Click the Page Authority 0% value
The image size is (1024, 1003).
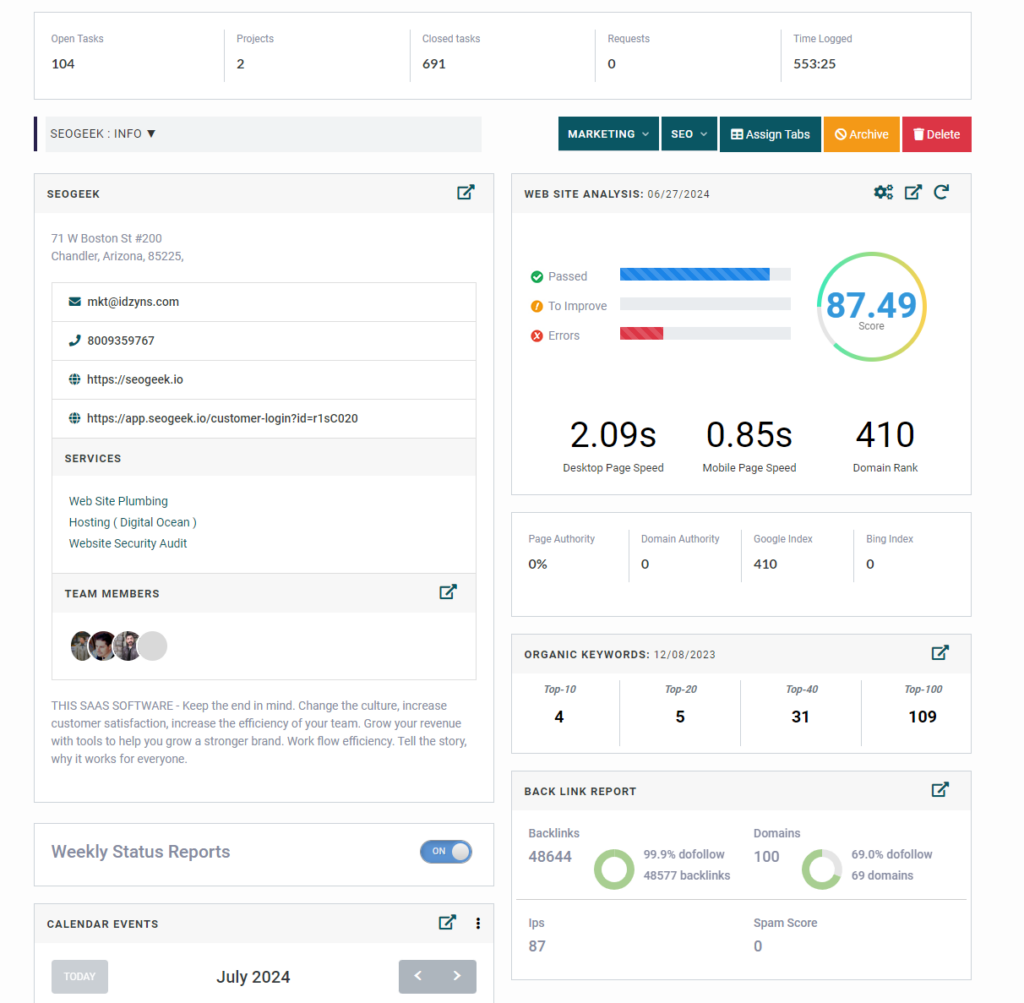(x=537, y=564)
